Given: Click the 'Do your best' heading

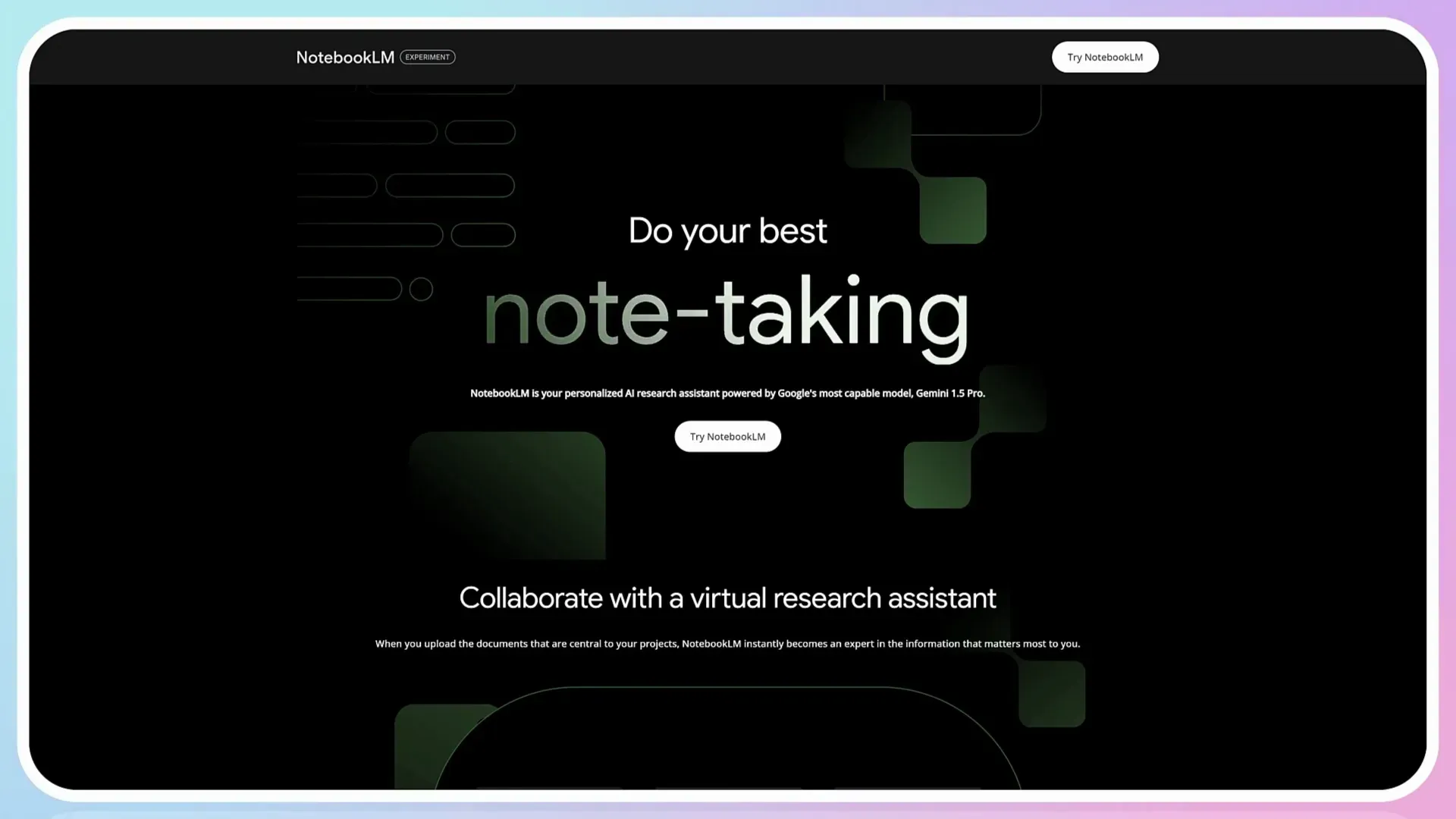Looking at the screenshot, I should coord(727,230).
